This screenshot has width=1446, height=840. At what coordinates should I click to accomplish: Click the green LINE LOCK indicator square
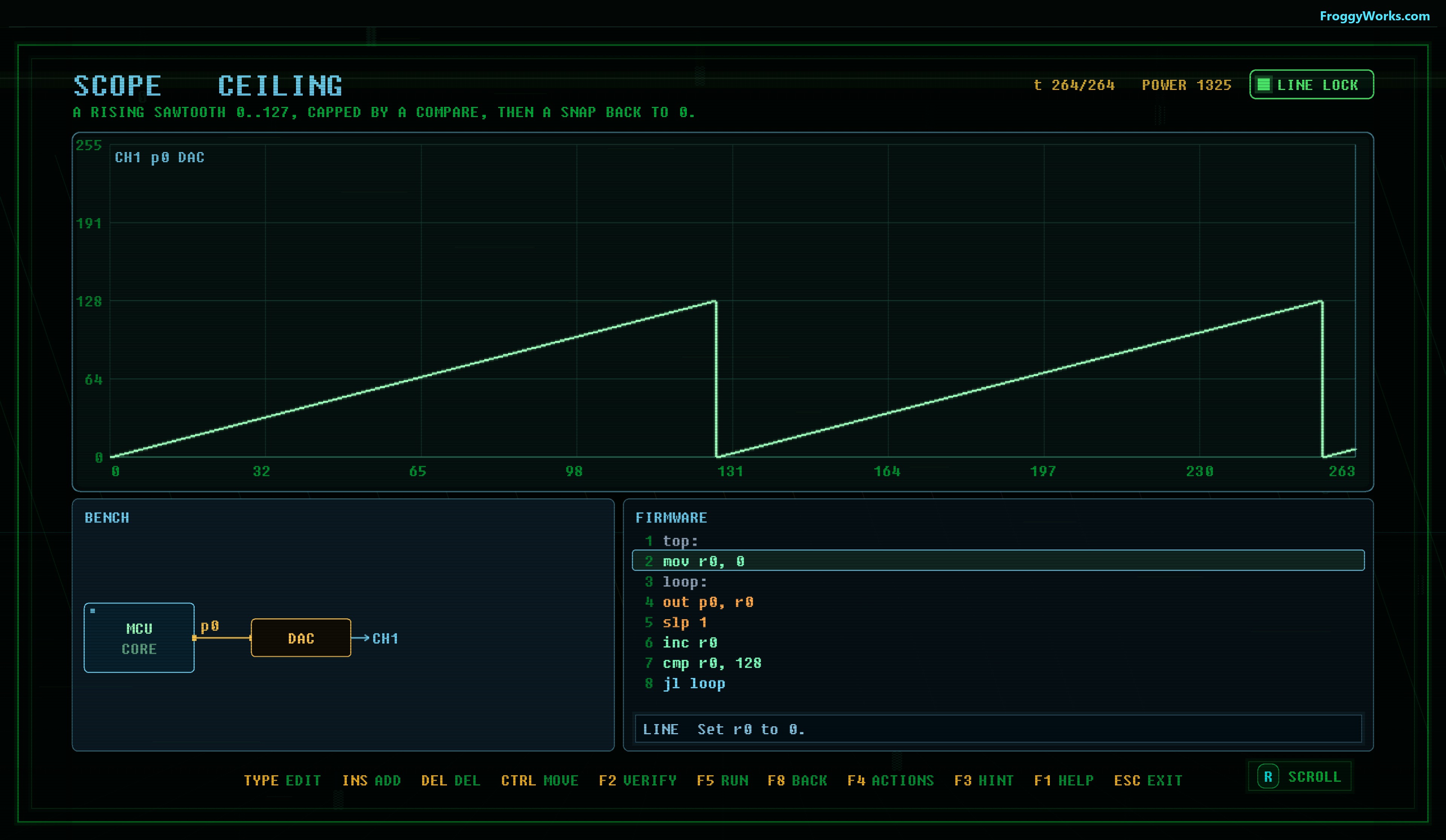tap(1263, 85)
